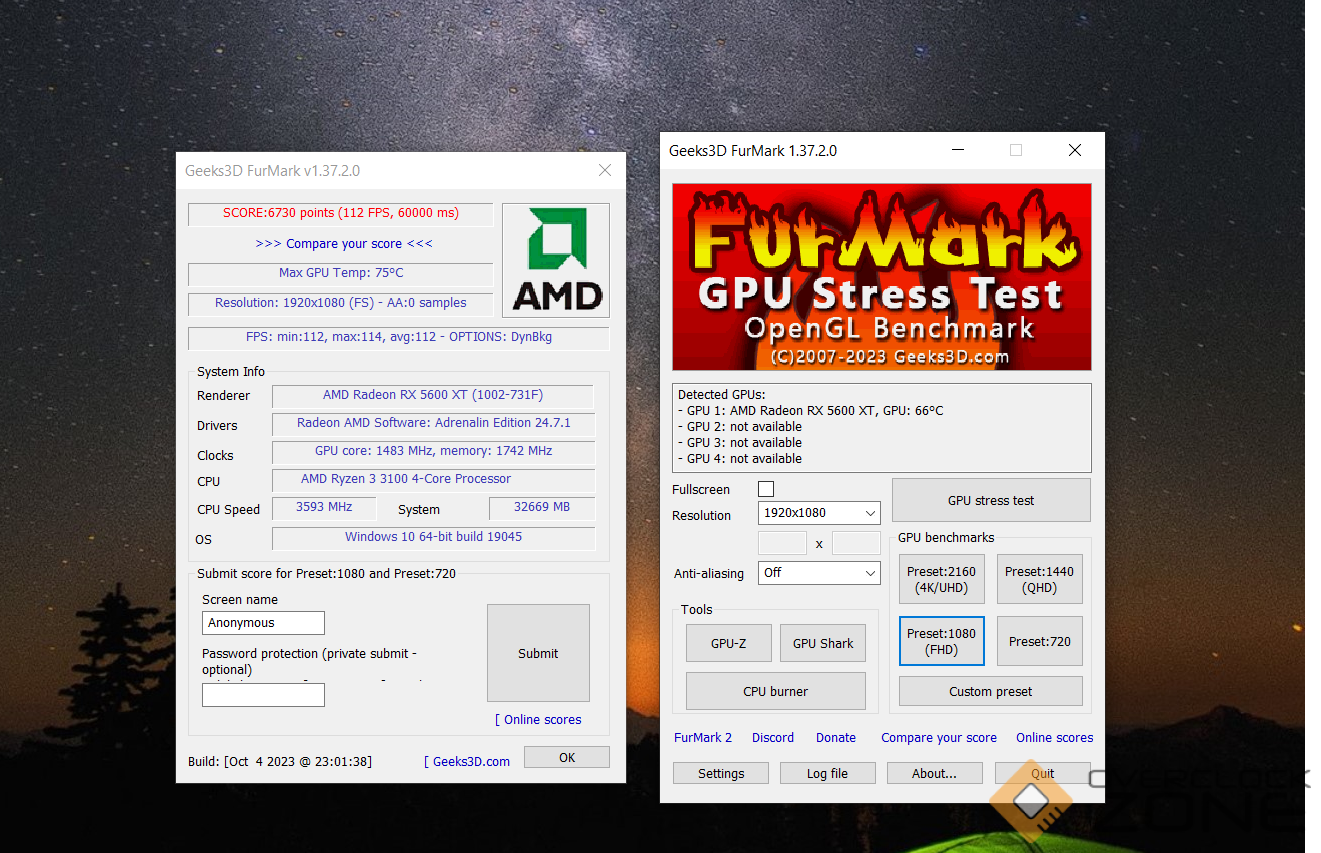1321x853 pixels.
Task: Start the GPU stress test
Action: click(x=991, y=500)
